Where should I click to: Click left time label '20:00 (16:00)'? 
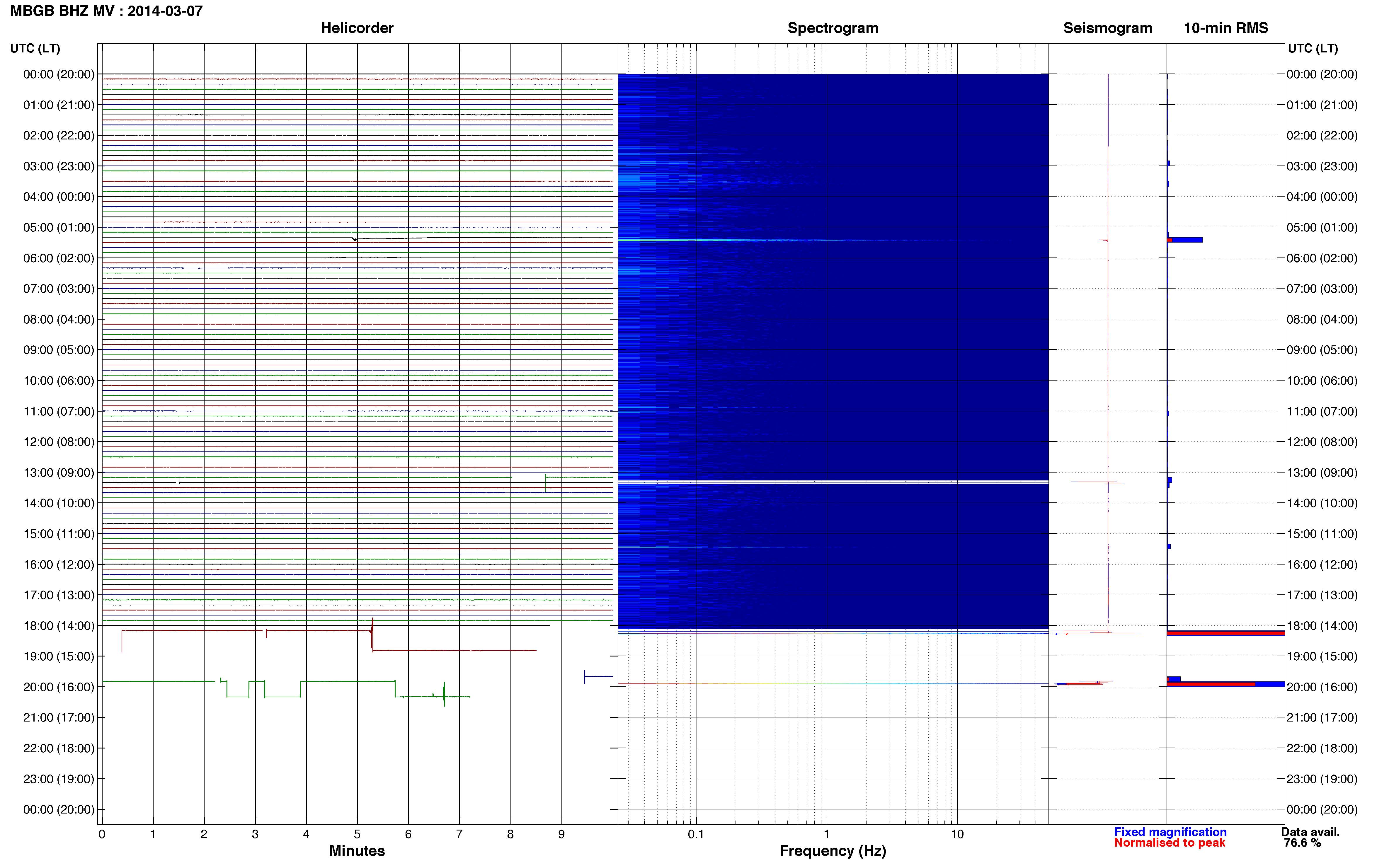59,687
